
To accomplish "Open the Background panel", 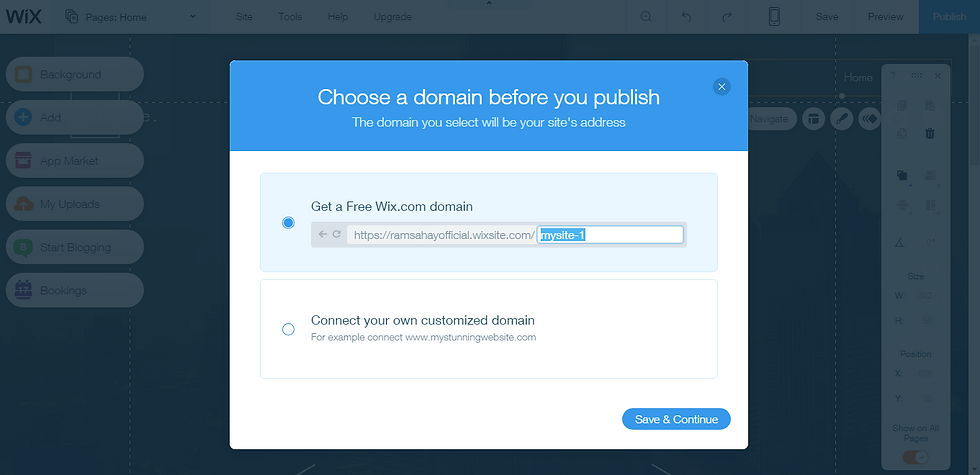I will [75, 74].
